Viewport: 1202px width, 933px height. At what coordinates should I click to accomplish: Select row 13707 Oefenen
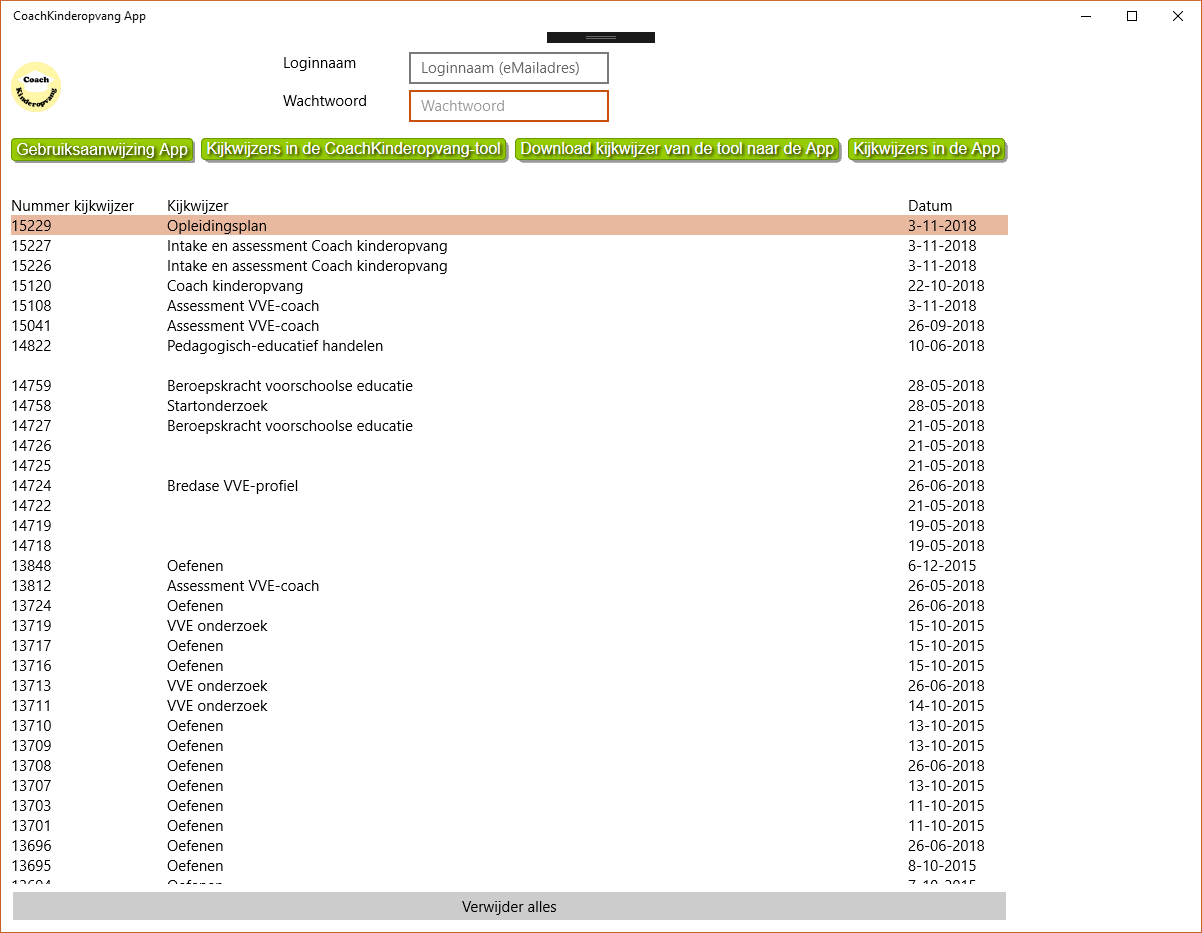point(509,786)
